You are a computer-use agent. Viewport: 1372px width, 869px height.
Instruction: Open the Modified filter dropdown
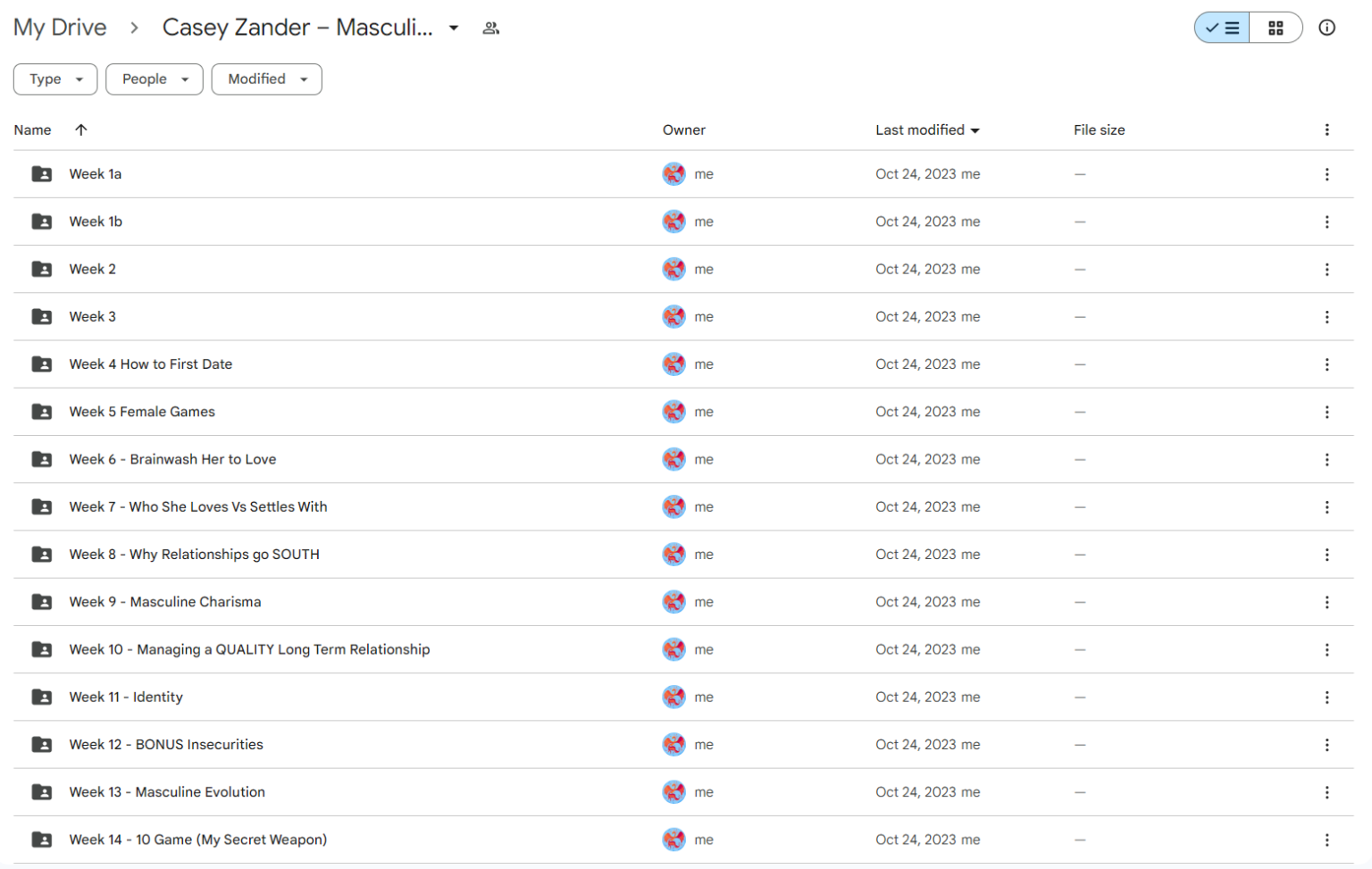[x=266, y=79]
